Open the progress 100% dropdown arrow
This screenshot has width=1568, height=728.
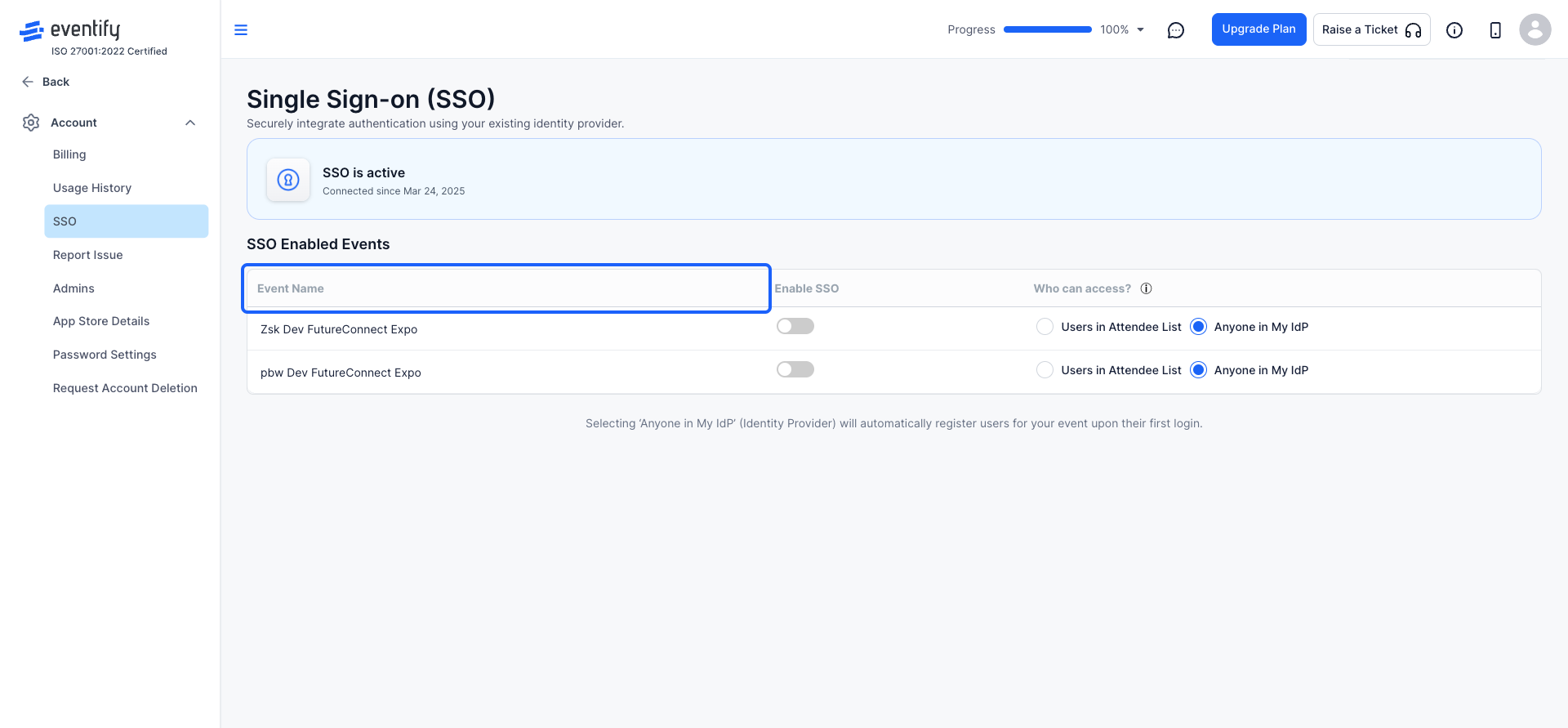(x=1141, y=29)
